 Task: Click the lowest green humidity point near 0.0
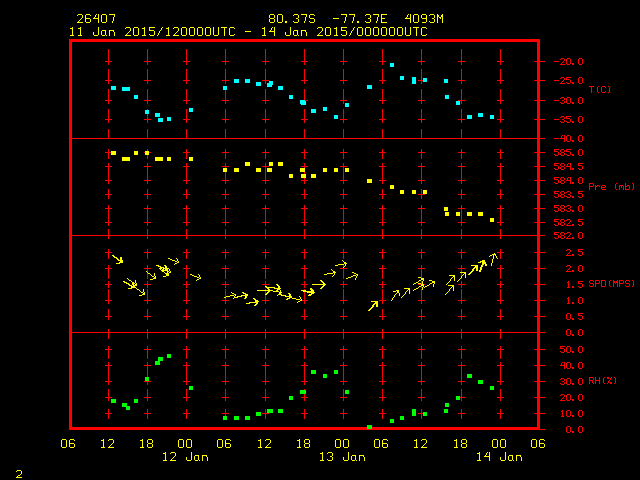[369, 427]
